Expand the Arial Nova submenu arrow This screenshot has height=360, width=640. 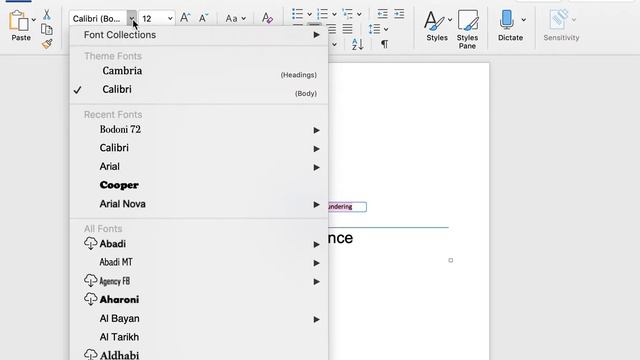(x=316, y=204)
